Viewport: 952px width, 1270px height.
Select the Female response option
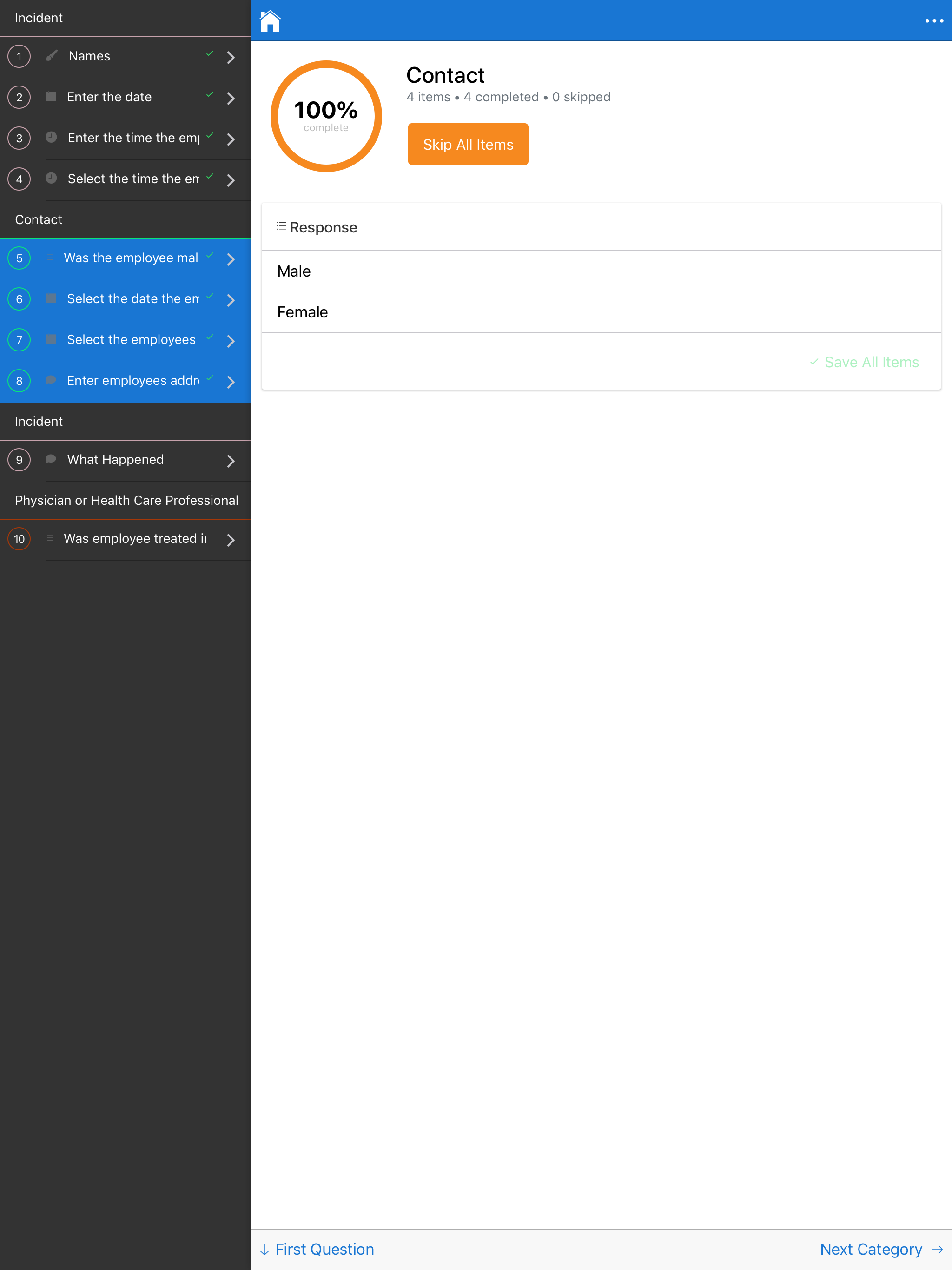[x=303, y=312]
